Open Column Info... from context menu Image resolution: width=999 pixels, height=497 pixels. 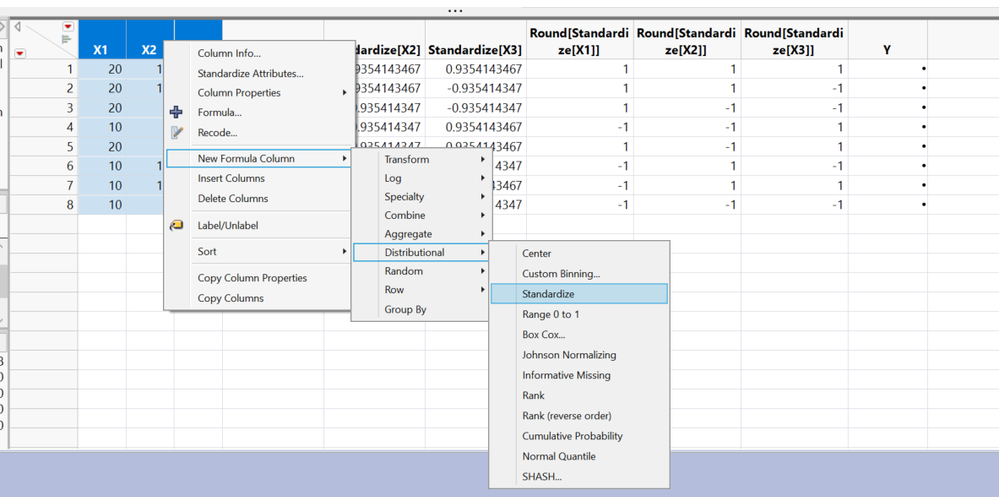229,54
